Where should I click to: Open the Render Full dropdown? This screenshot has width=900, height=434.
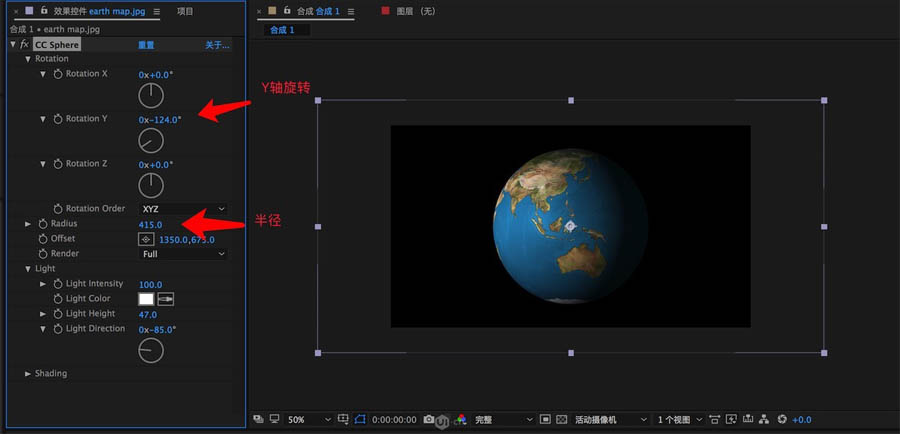pyautogui.click(x=183, y=254)
